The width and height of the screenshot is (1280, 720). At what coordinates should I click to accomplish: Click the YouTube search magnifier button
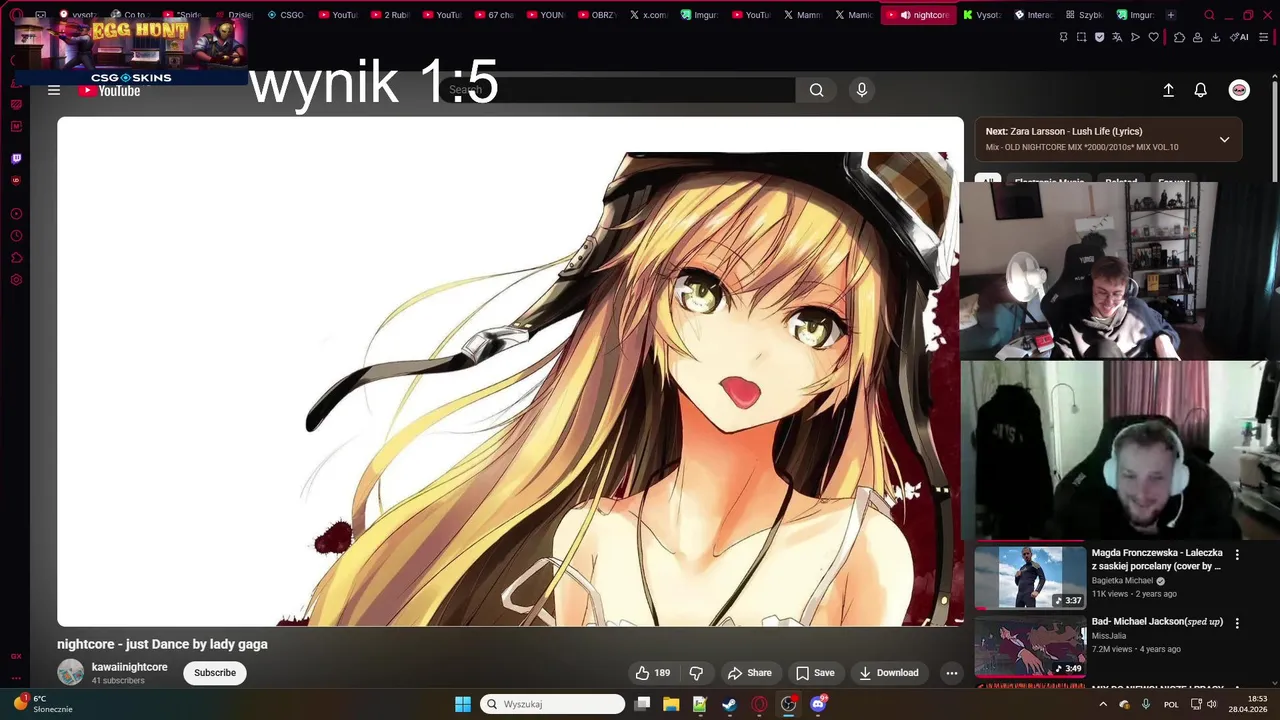click(x=817, y=90)
